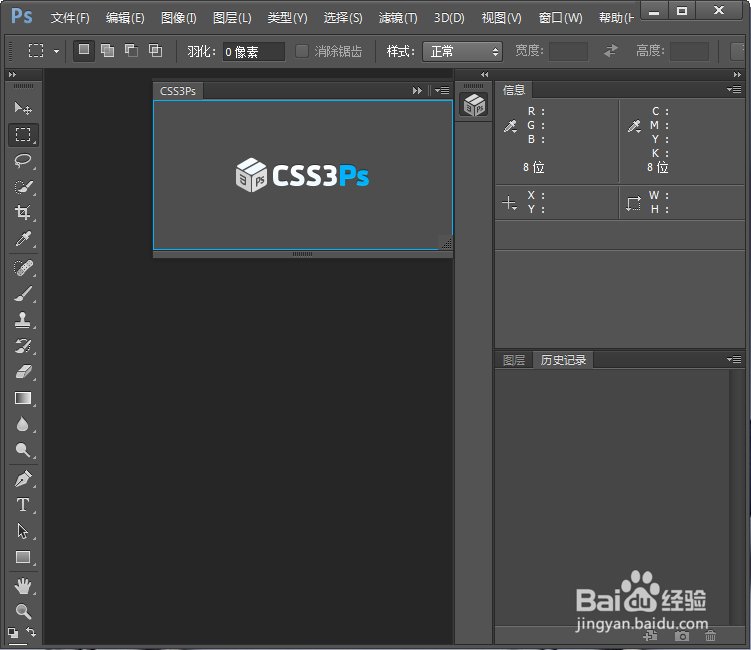Toggle the 消除锯齿 anti-alias checkbox
The width and height of the screenshot is (751, 650).
pyautogui.click(x=302, y=51)
